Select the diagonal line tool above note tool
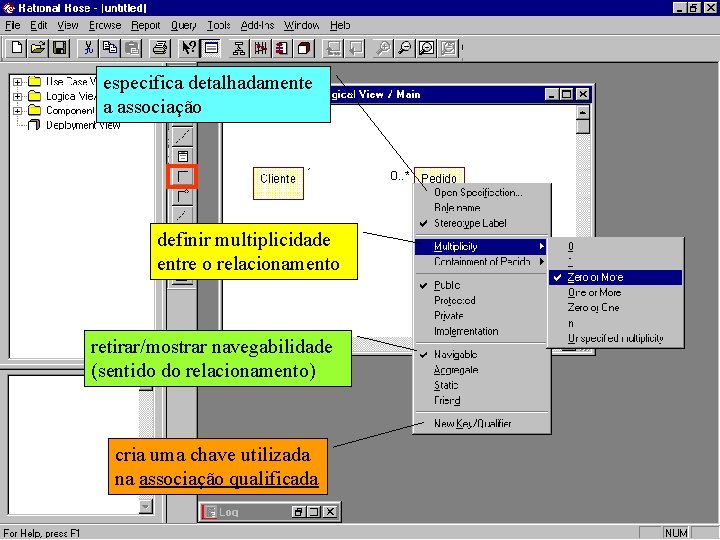Image resolution: width=720 pixels, height=540 pixels. pyautogui.click(x=182, y=136)
